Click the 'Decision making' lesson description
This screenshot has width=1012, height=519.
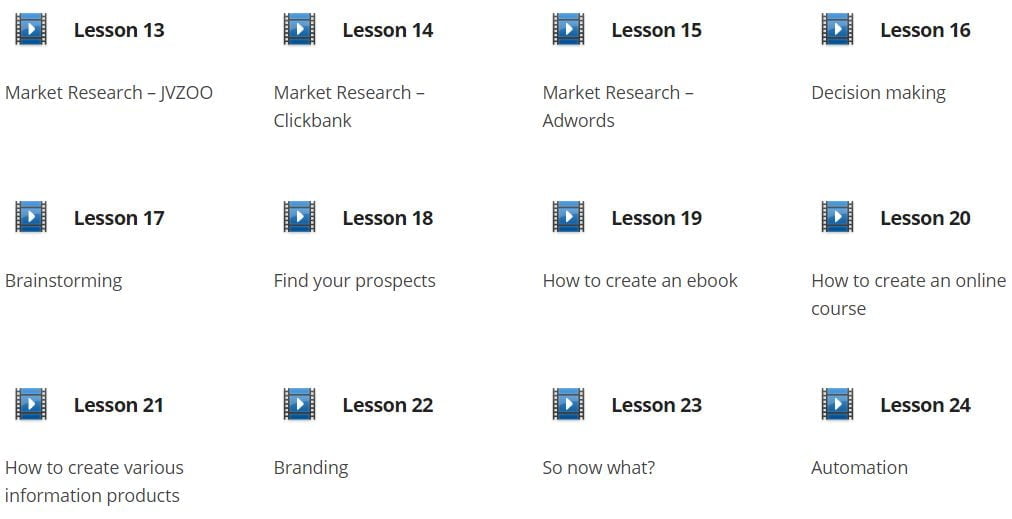878,94
